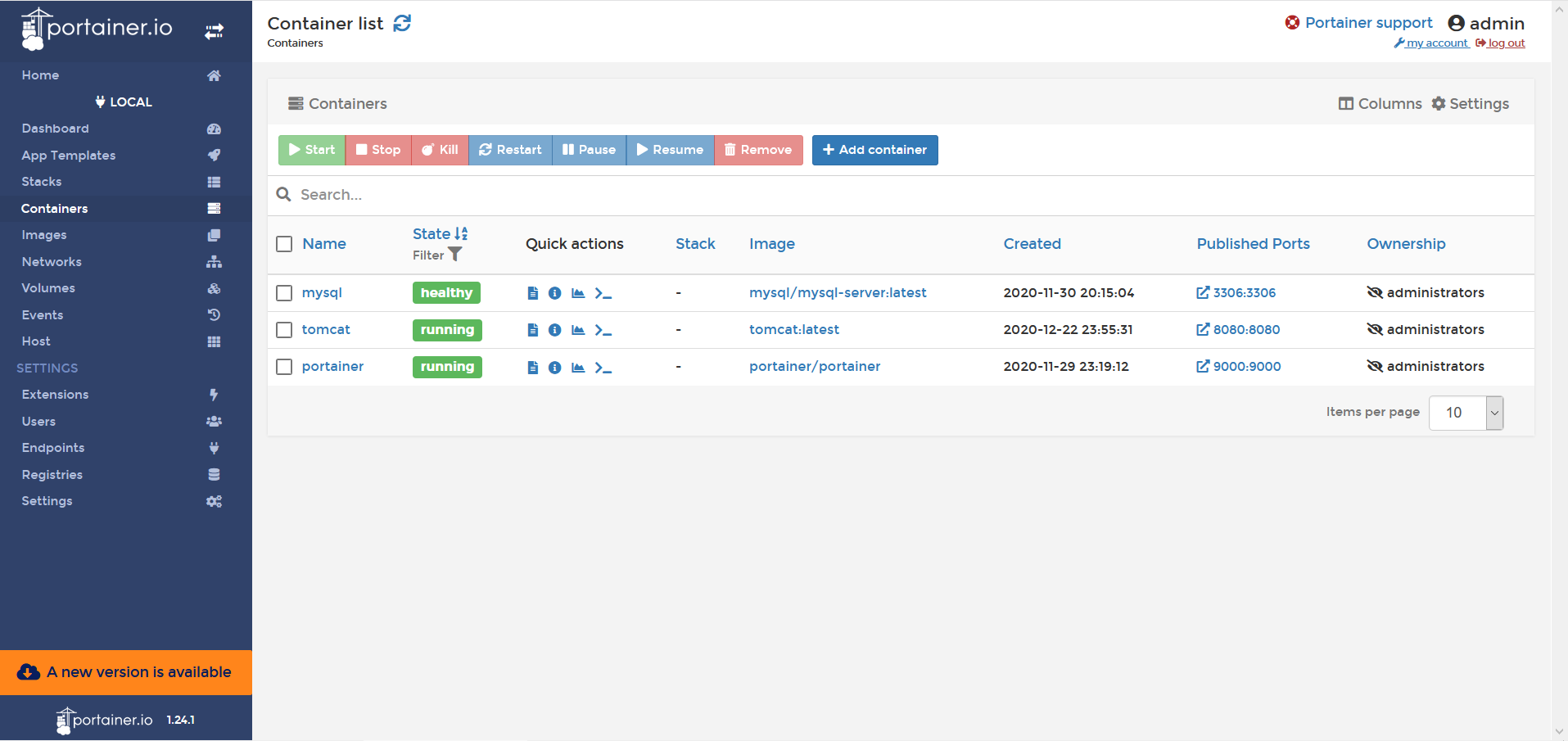Open inspect info icon for mysql container
The image size is (1568, 741).
[554, 293]
